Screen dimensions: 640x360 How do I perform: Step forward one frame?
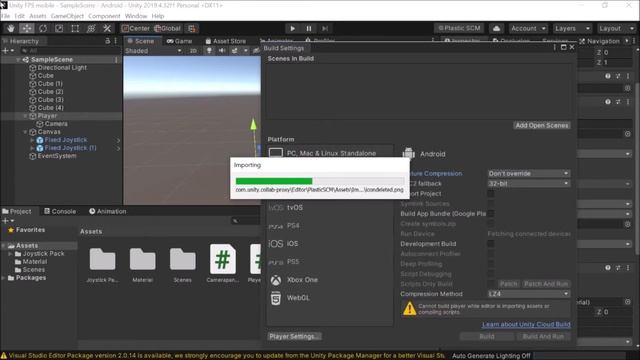pos(325,28)
